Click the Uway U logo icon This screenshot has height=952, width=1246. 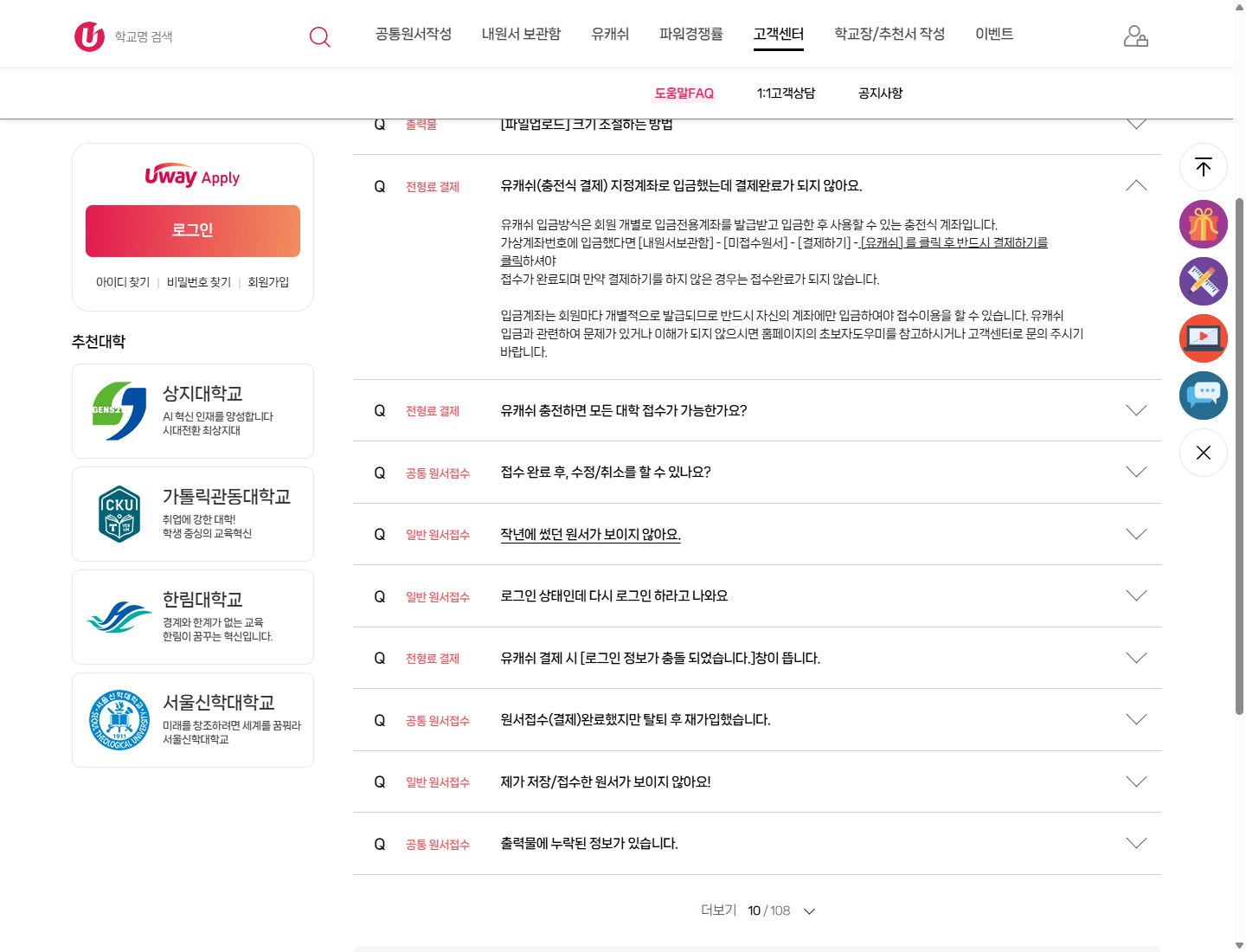[89, 36]
